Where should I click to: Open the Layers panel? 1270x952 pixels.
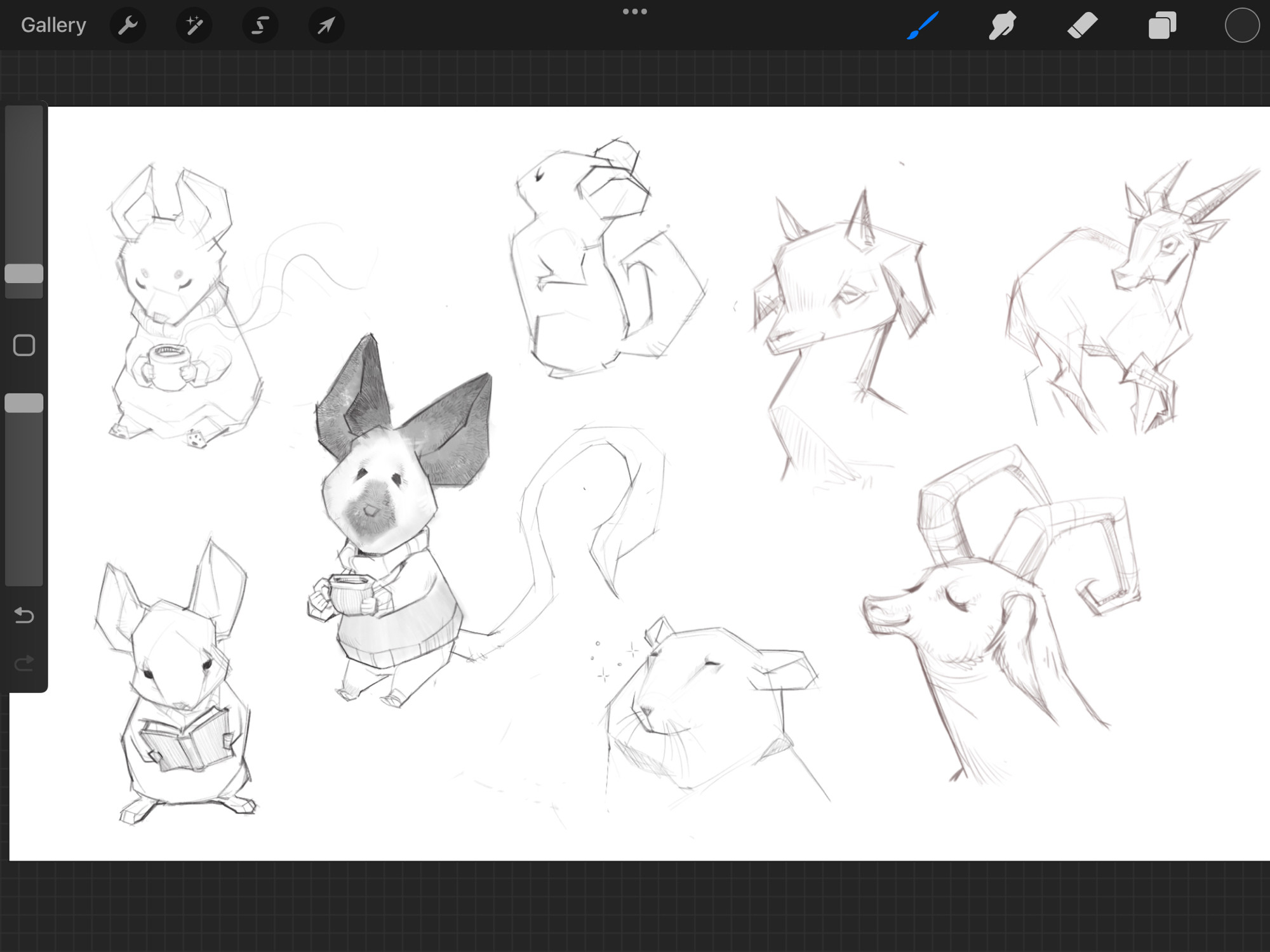click(x=1162, y=25)
